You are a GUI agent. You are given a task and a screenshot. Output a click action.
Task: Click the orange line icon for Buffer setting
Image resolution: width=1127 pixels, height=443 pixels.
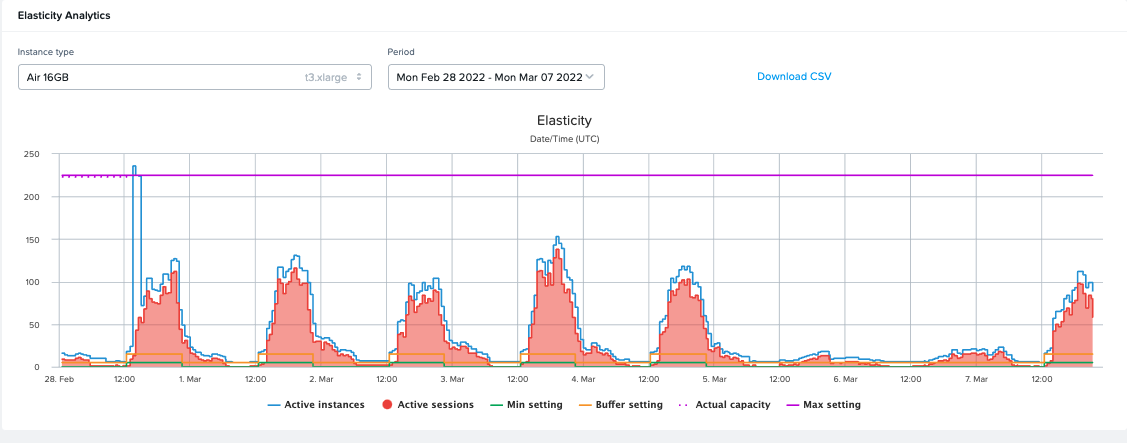[585, 405]
